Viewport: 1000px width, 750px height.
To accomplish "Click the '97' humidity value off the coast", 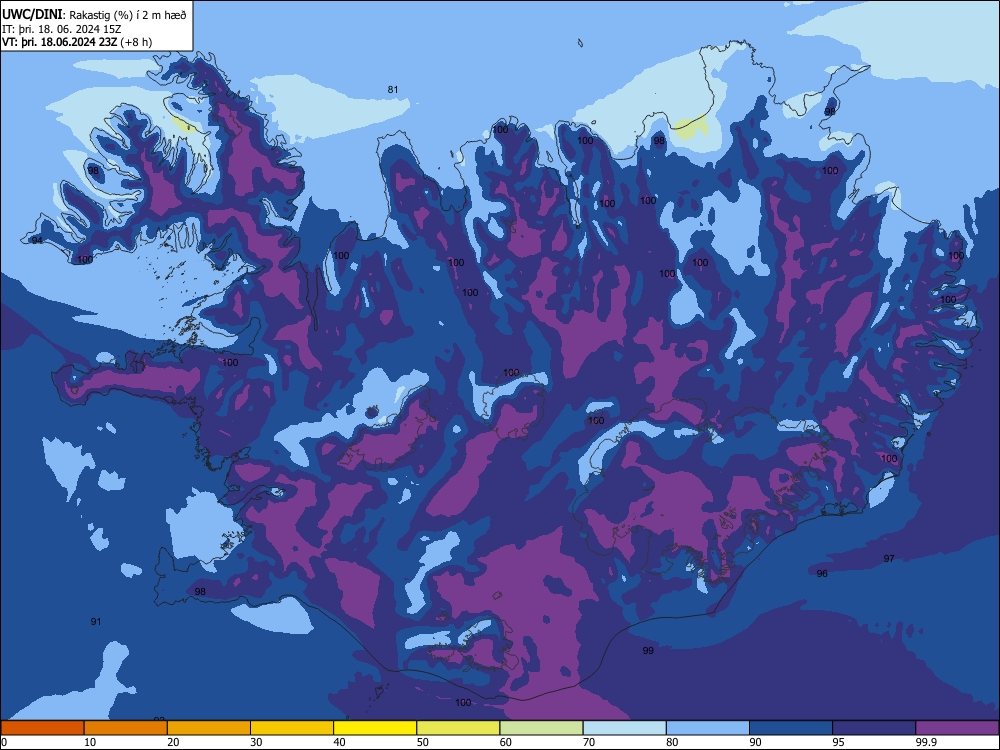I will click(x=889, y=559).
